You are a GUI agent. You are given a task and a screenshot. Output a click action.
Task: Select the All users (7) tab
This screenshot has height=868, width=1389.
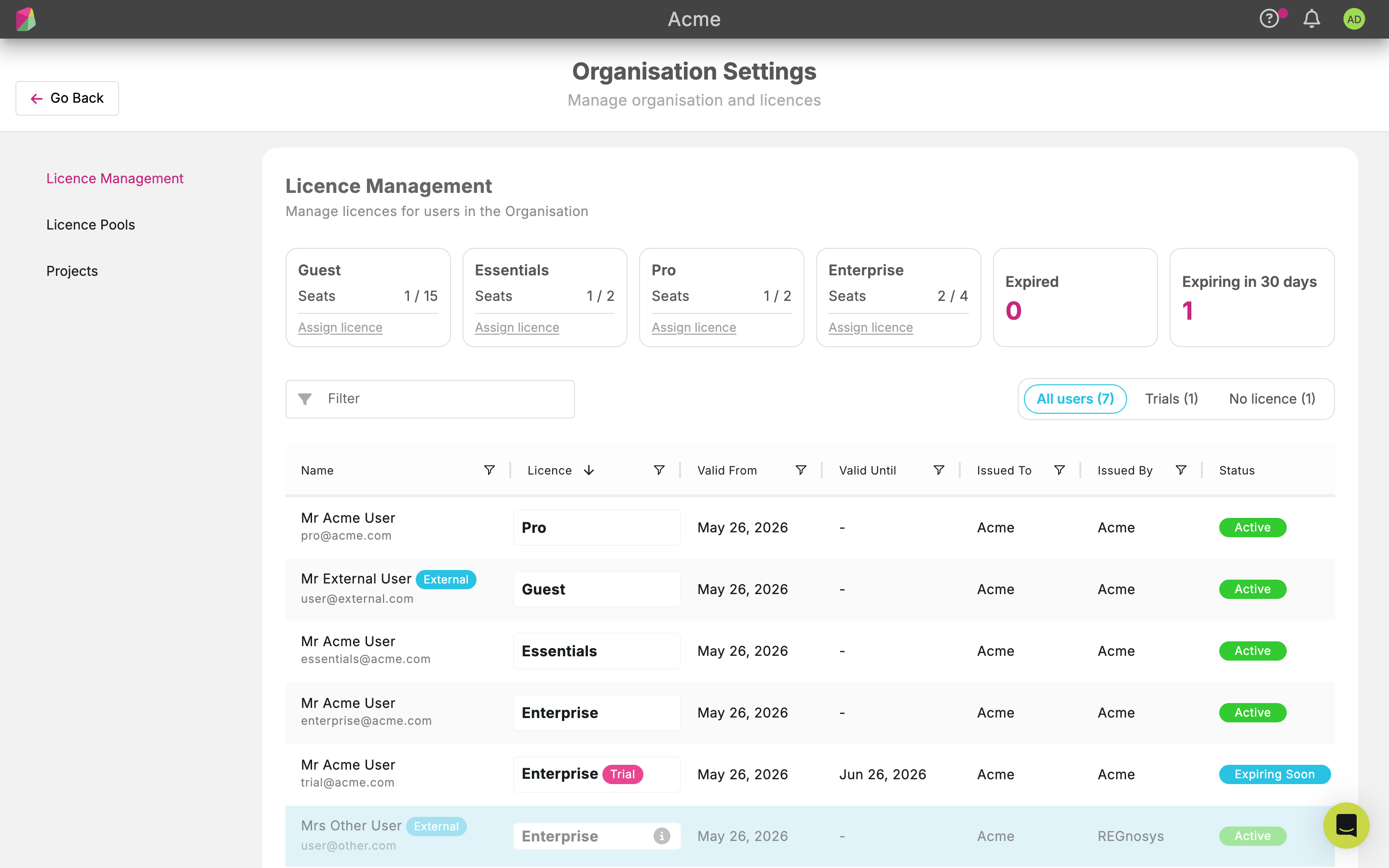(1075, 399)
